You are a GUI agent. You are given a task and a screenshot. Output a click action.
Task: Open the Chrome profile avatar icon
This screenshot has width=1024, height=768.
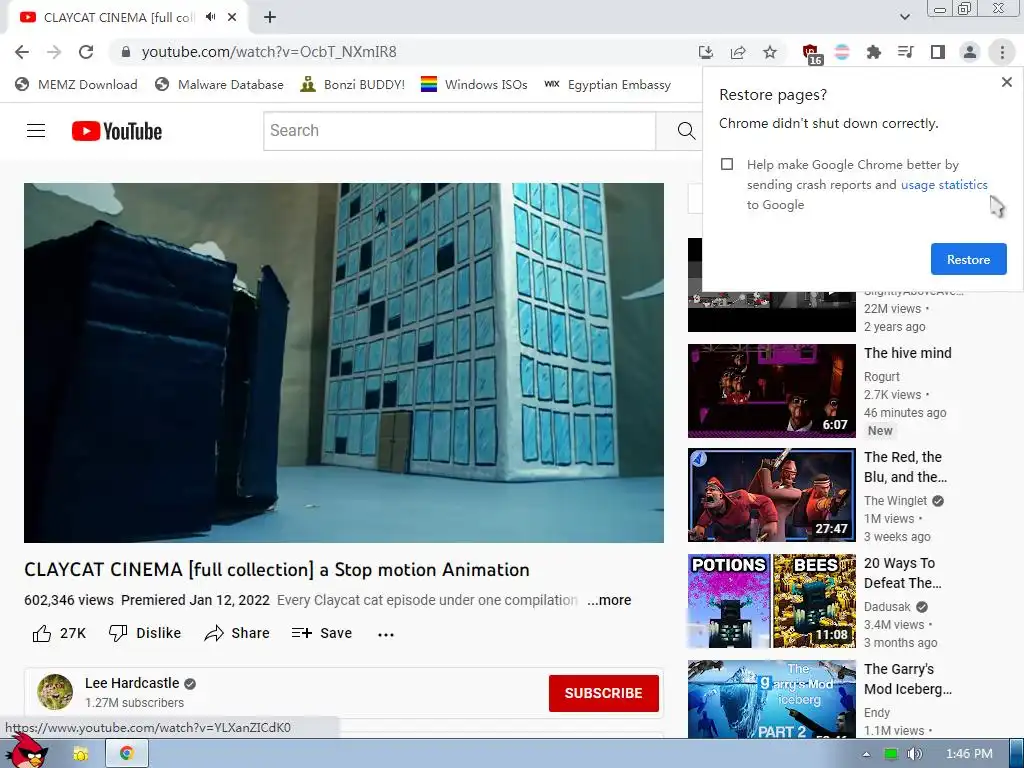[970, 52]
